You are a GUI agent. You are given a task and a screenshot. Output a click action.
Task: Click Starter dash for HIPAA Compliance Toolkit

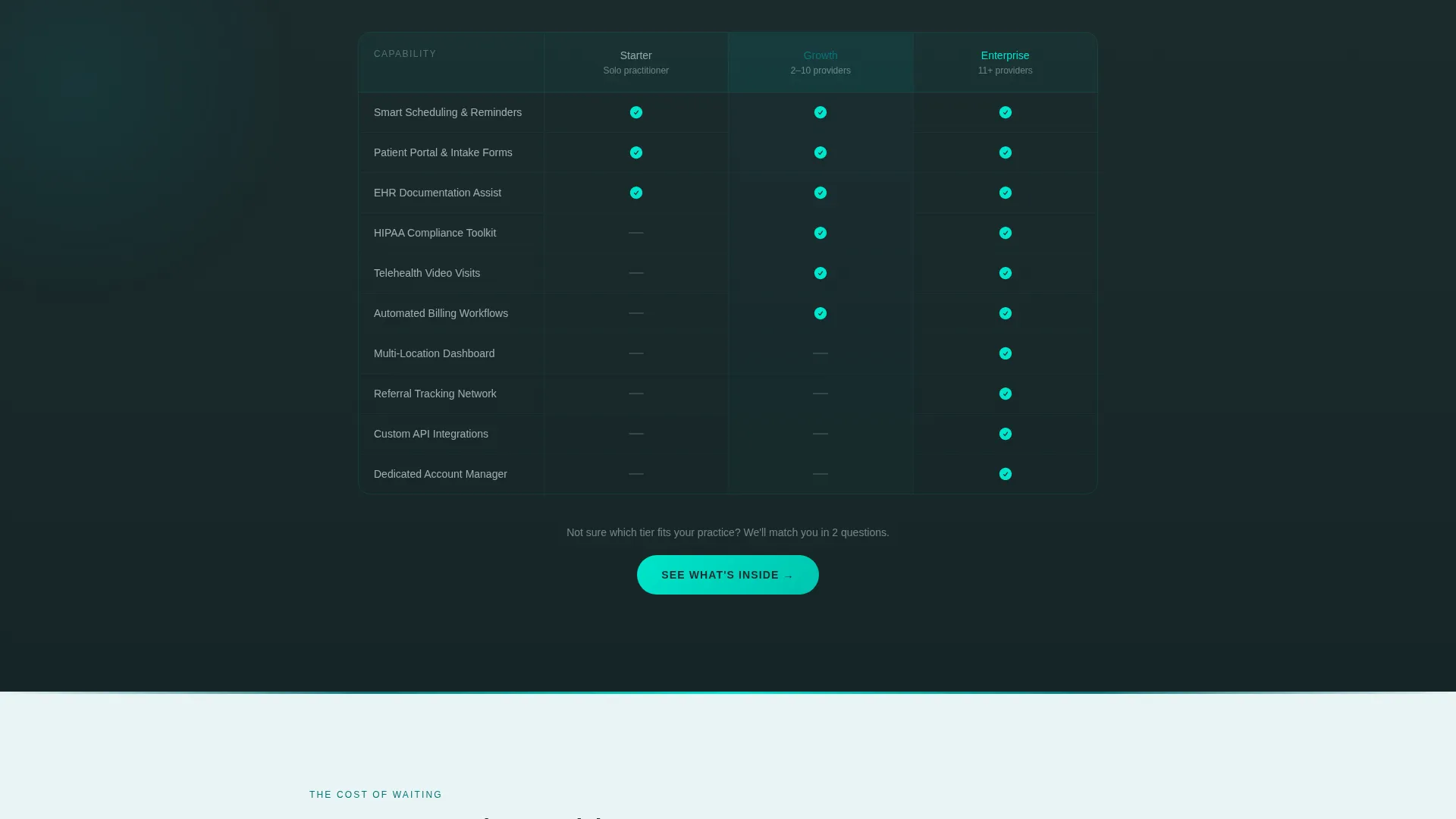click(636, 233)
